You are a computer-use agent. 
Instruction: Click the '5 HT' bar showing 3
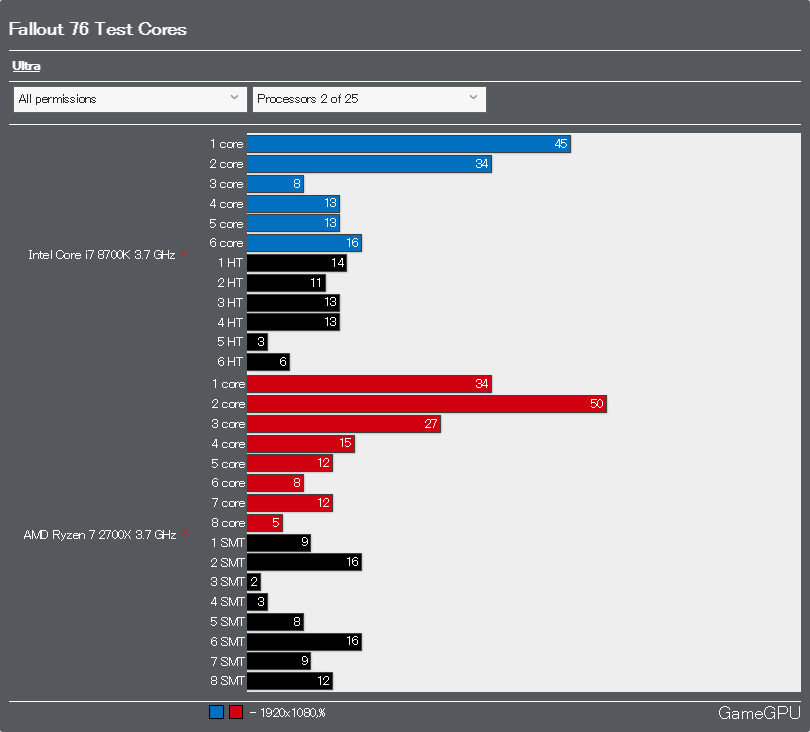257,342
